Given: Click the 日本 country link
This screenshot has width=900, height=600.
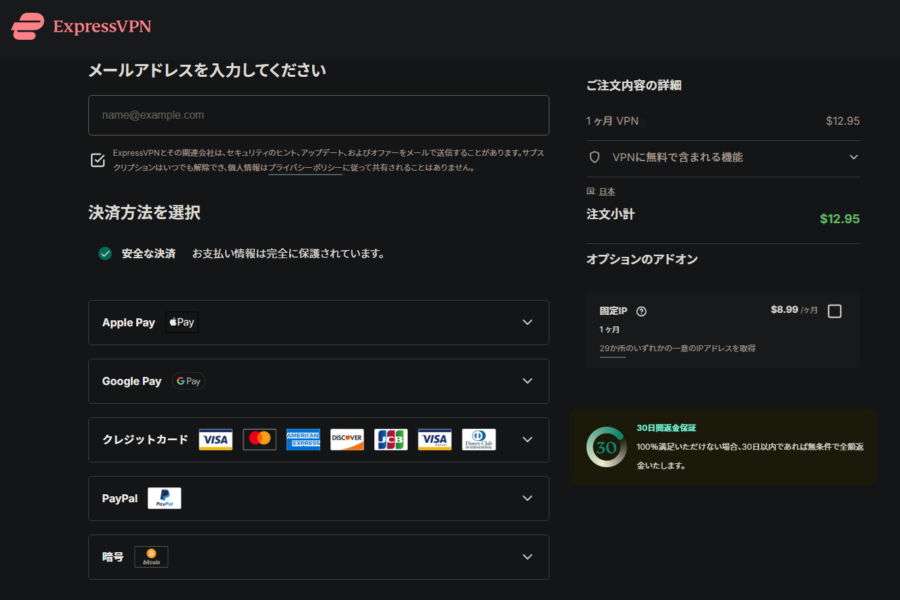Looking at the screenshot, I should pos(607,192).
